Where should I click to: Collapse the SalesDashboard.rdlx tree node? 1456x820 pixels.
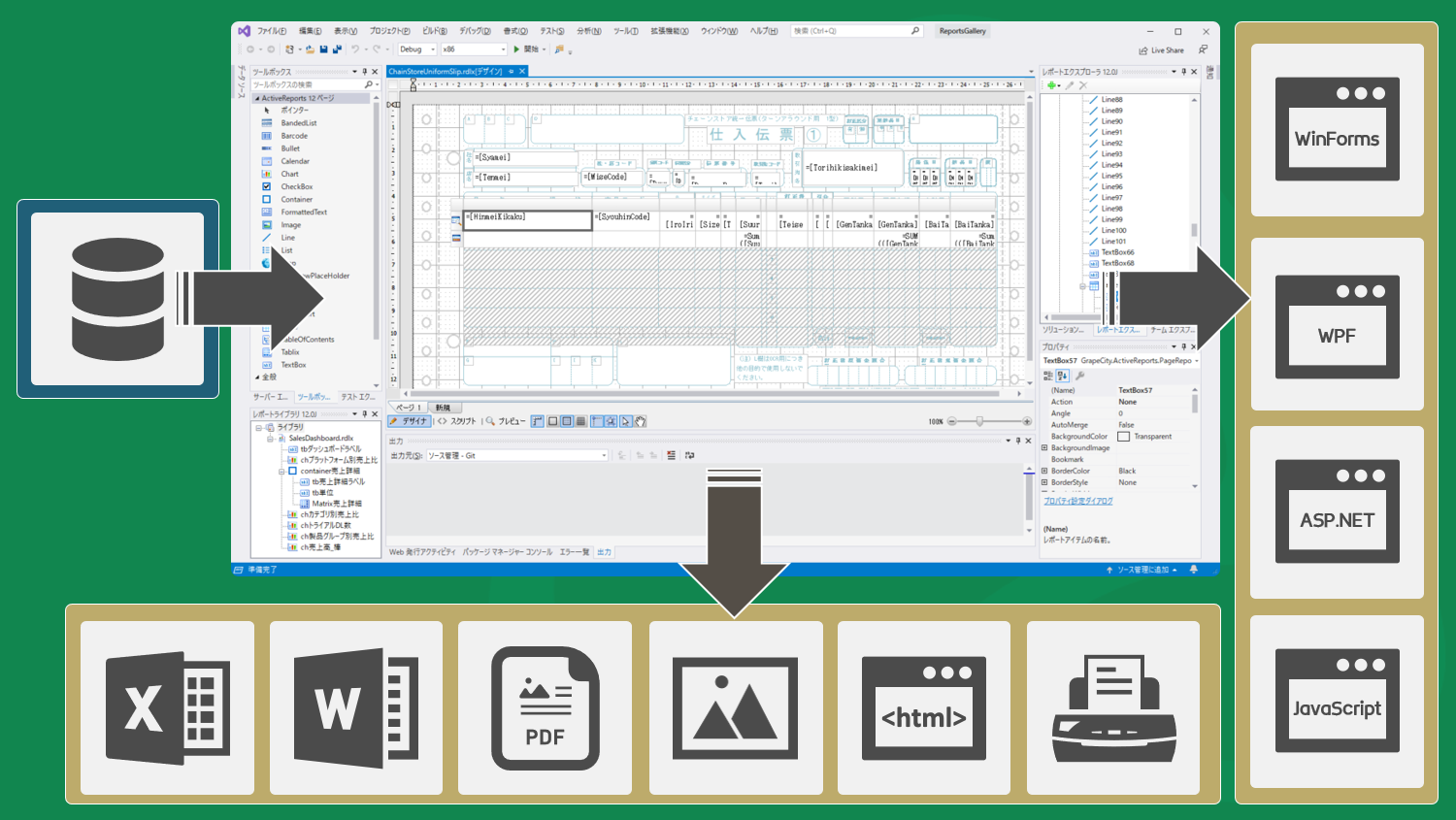point(270,439)
